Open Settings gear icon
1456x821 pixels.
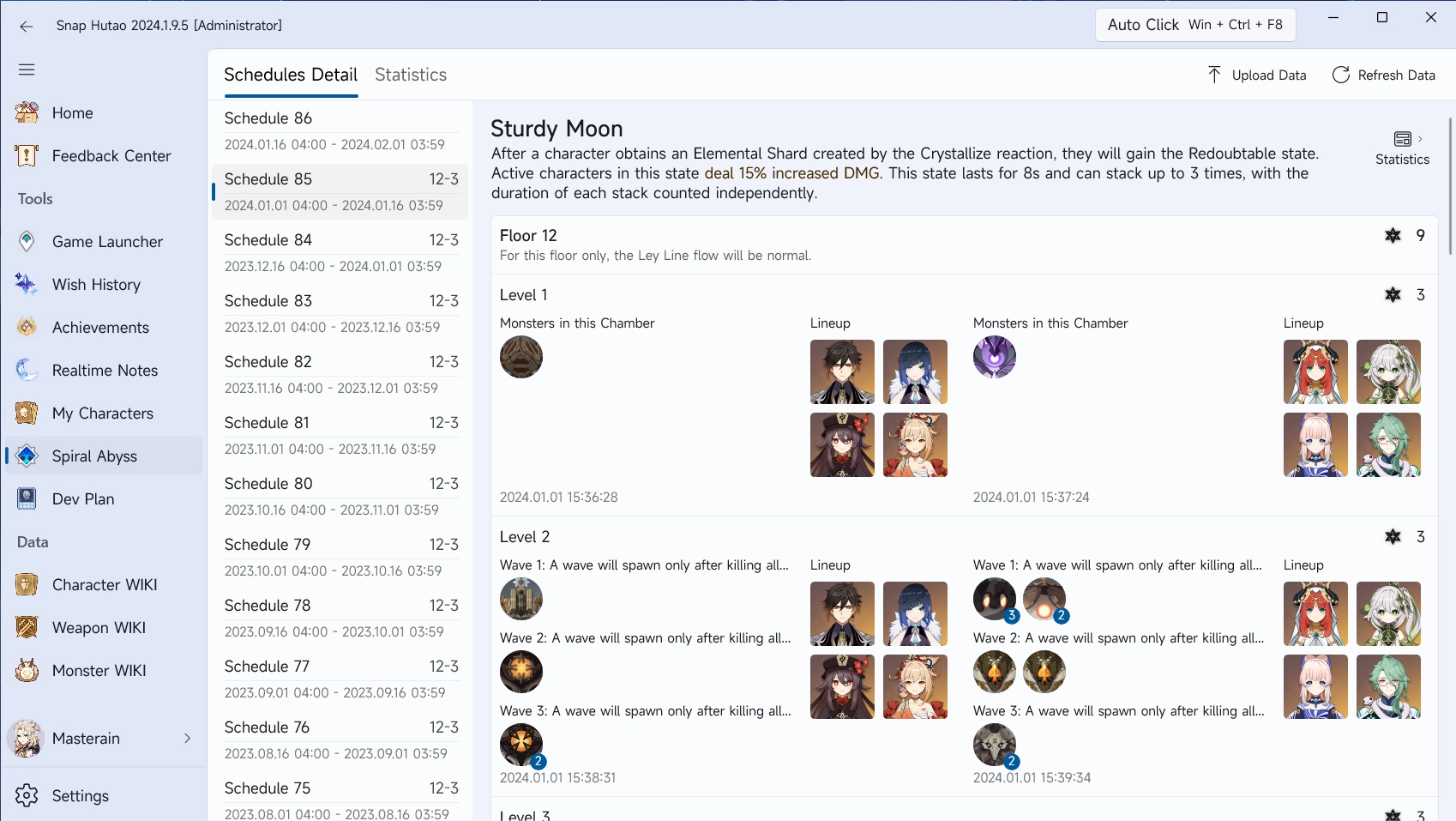pos(27,795)
